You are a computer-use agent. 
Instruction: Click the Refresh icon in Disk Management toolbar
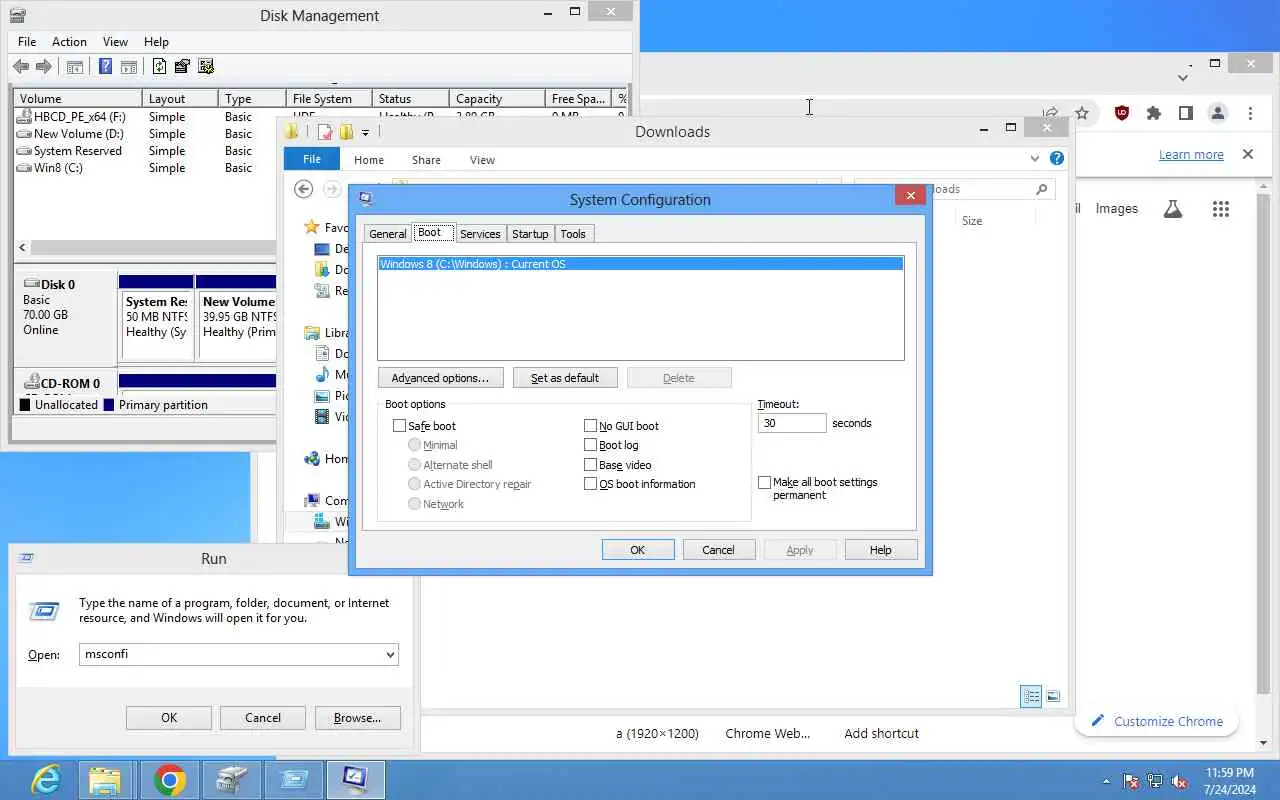point(159,67)
